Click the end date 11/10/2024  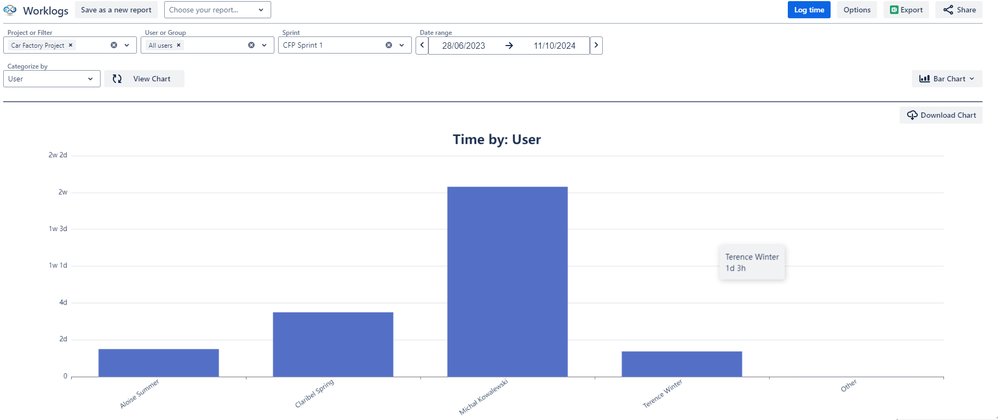(554, 46)
